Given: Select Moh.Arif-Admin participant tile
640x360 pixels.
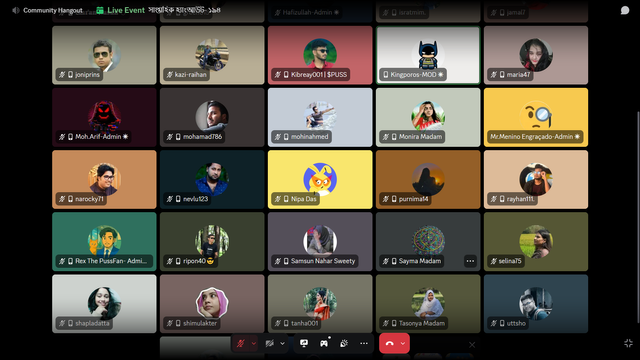Looking at the screenshot, I should point(104,117).
